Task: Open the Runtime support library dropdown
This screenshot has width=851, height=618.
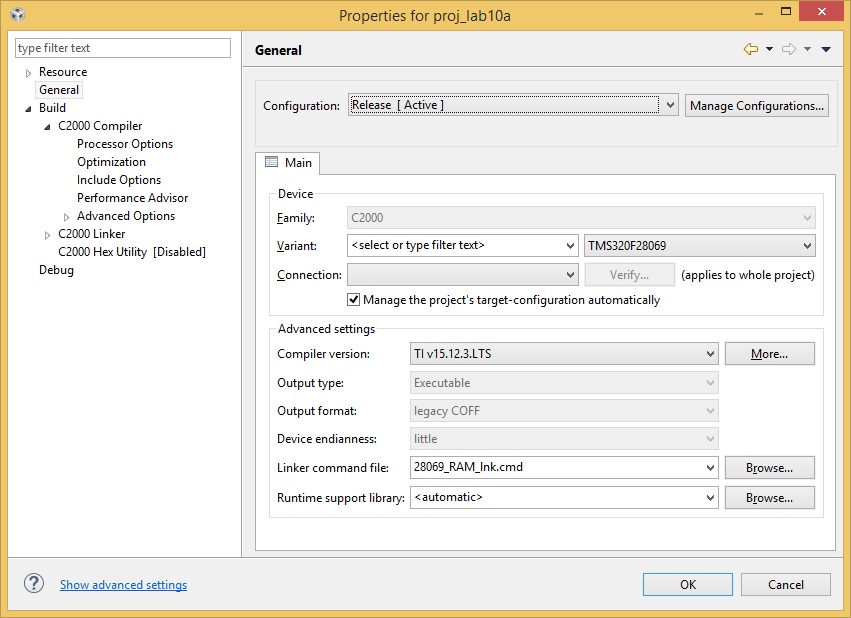Action: point(711,497)
